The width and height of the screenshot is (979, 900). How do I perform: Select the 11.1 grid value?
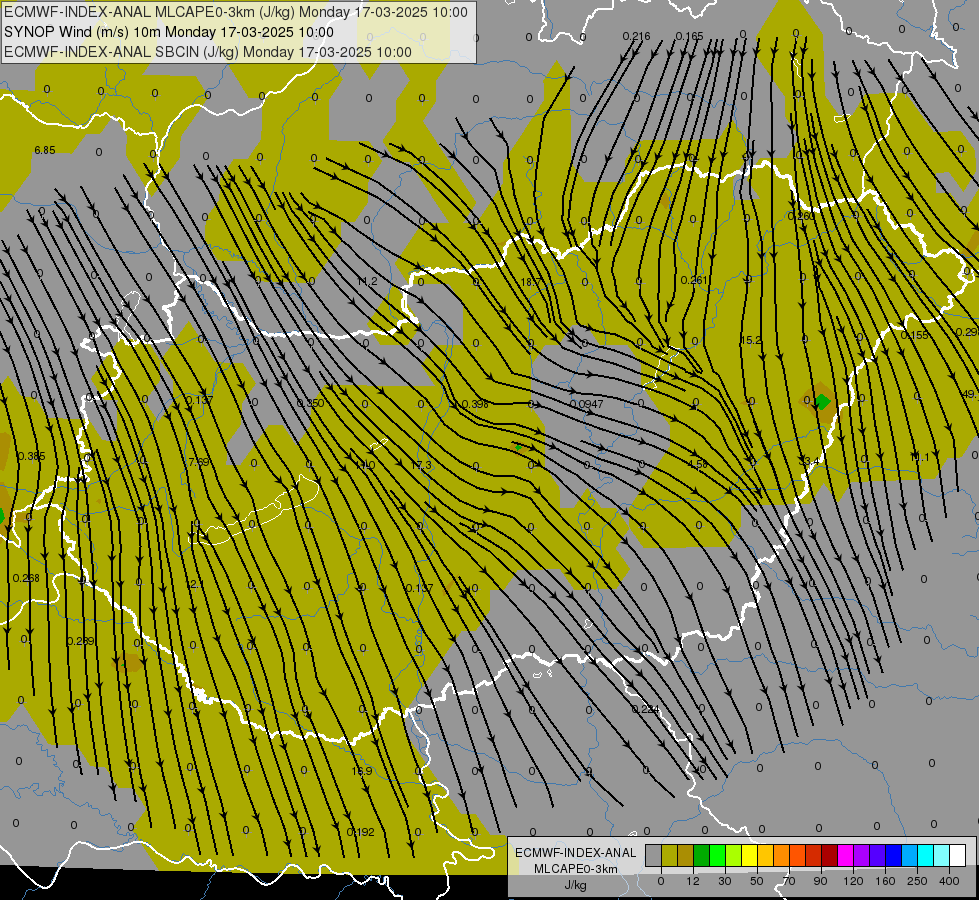[x=919, y=458]
